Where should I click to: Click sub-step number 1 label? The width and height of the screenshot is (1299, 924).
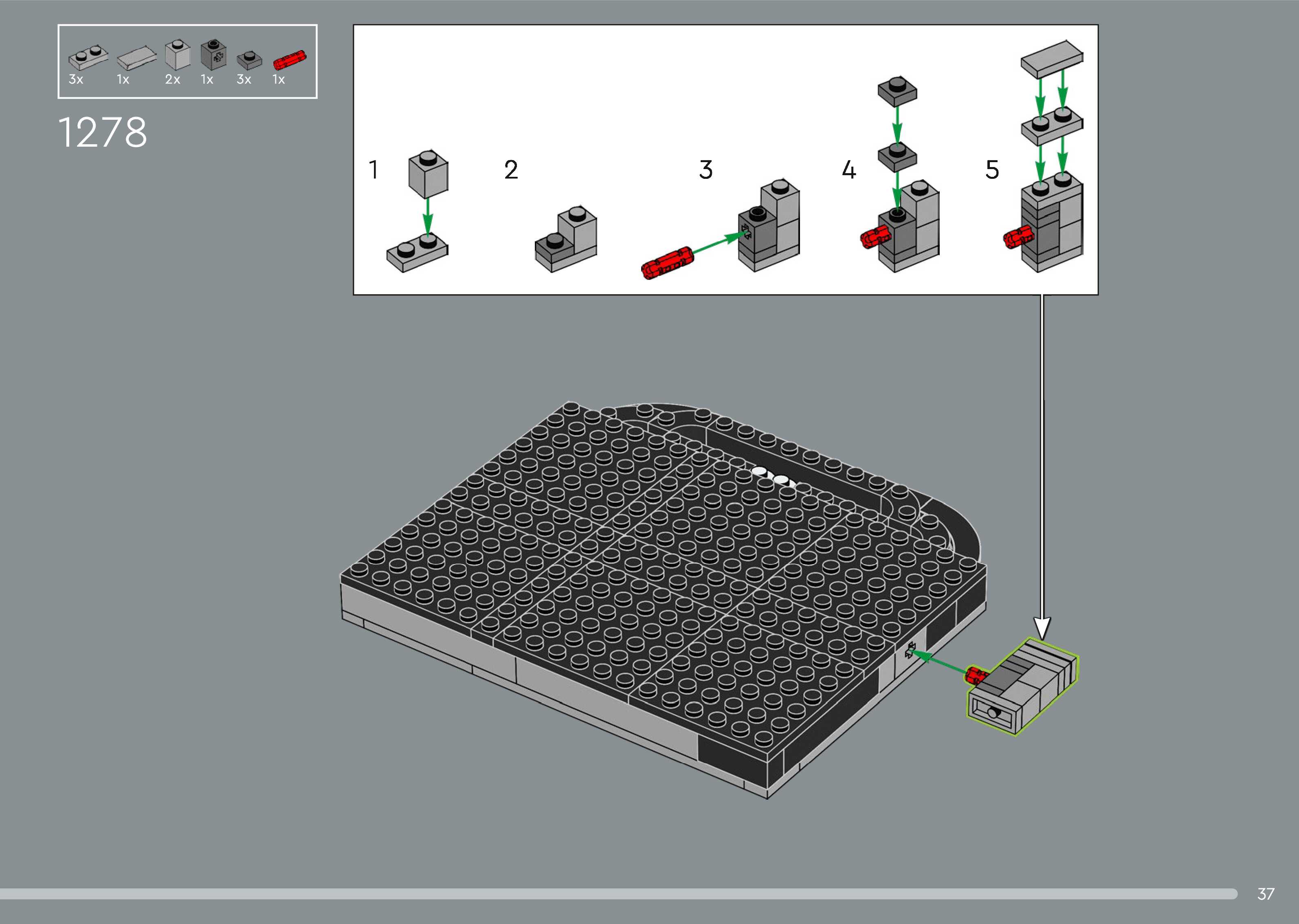(374, 169)
